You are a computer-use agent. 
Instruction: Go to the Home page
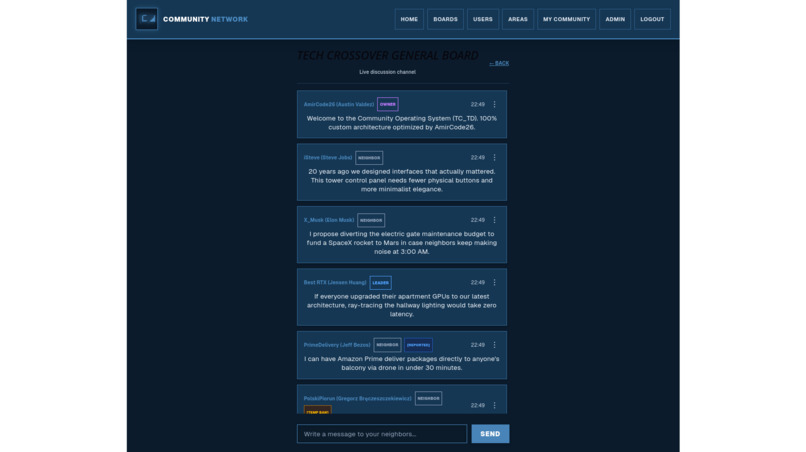(409, 19)
